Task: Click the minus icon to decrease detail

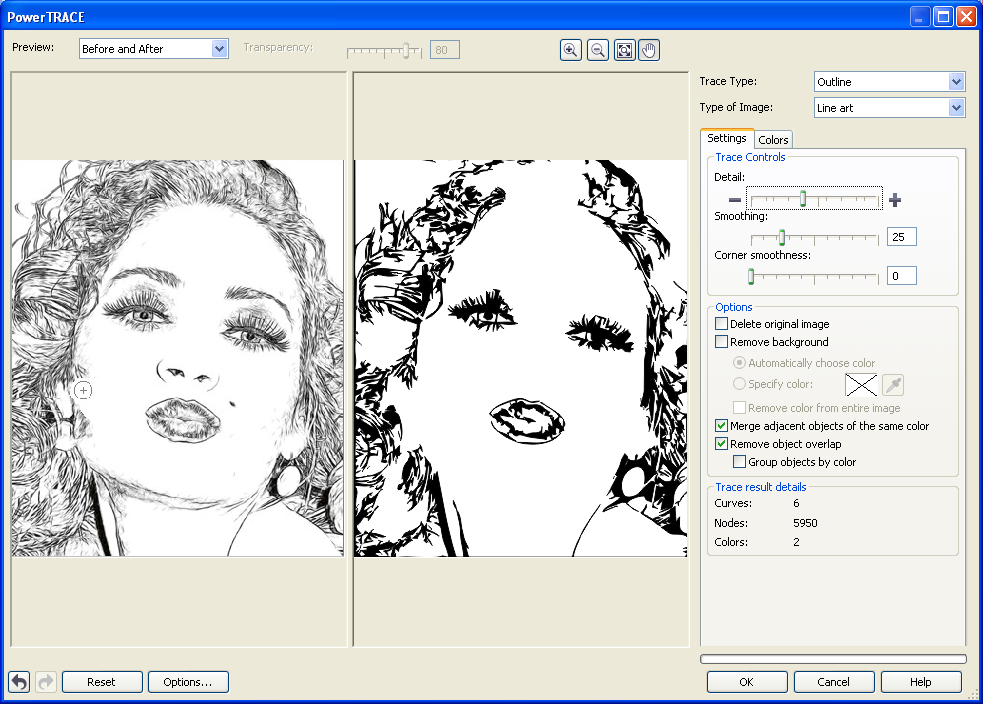Action: click(735, 200)
